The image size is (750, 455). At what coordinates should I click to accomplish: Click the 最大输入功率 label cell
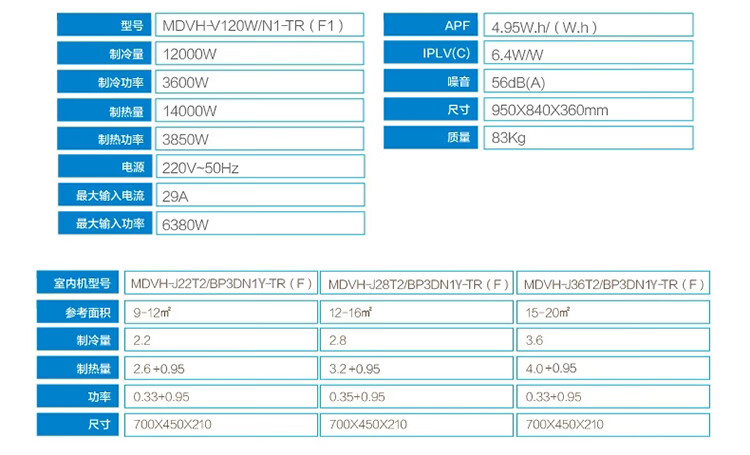[105, 223]
